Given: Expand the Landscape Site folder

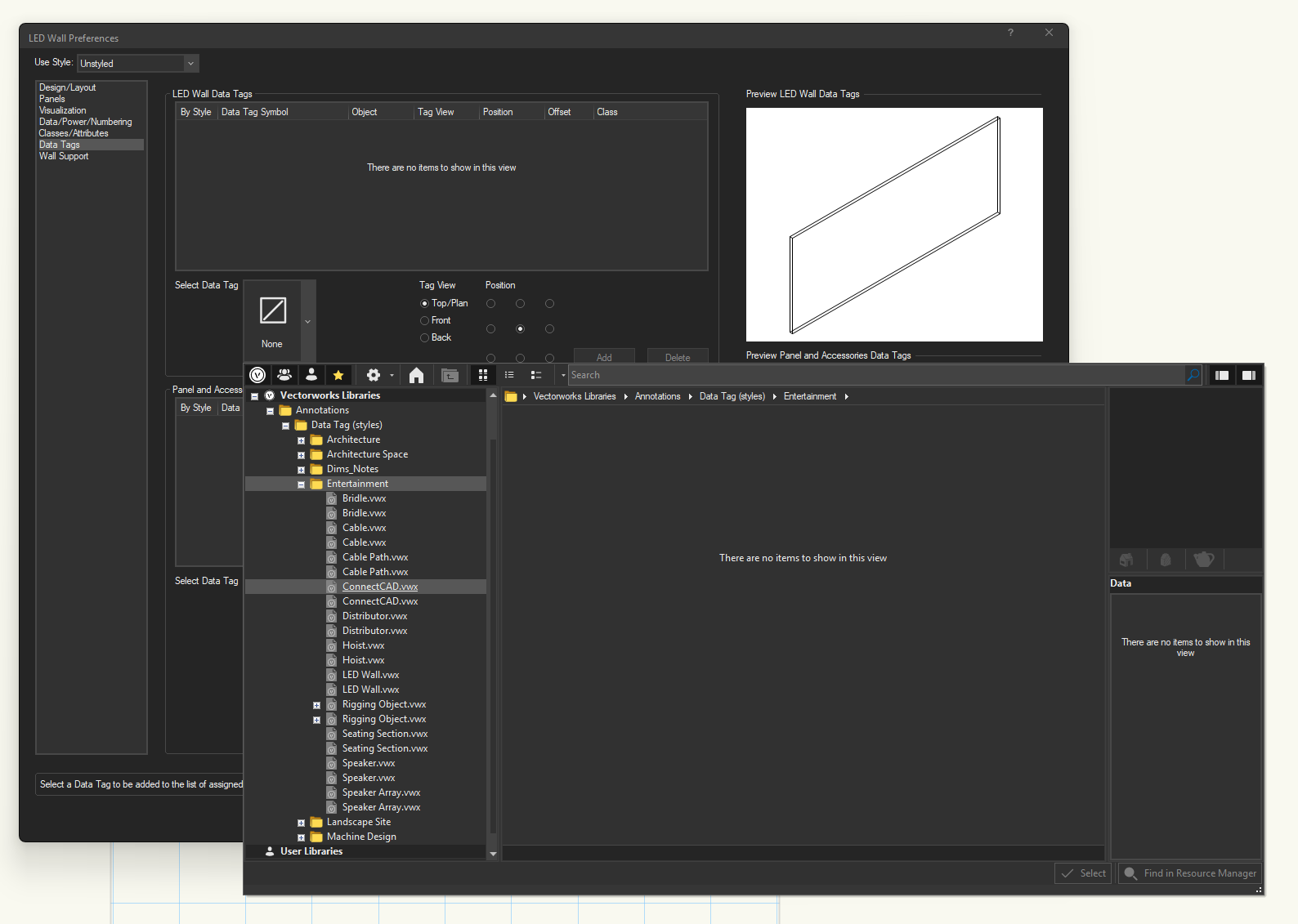Looking at the screenshot, I should pos(301,823).
